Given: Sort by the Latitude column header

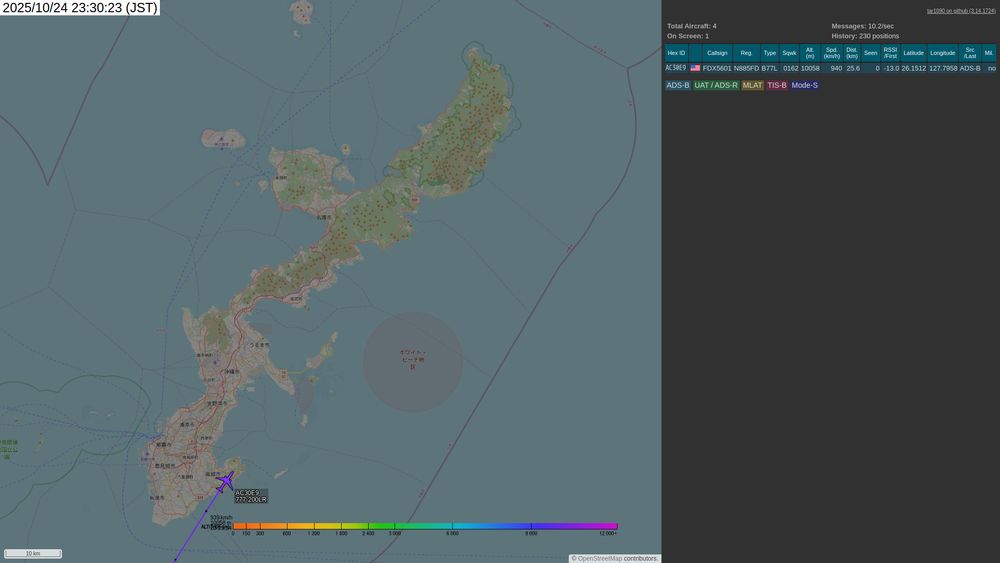Looking at the screenshot, I should [x=913, y=53].
